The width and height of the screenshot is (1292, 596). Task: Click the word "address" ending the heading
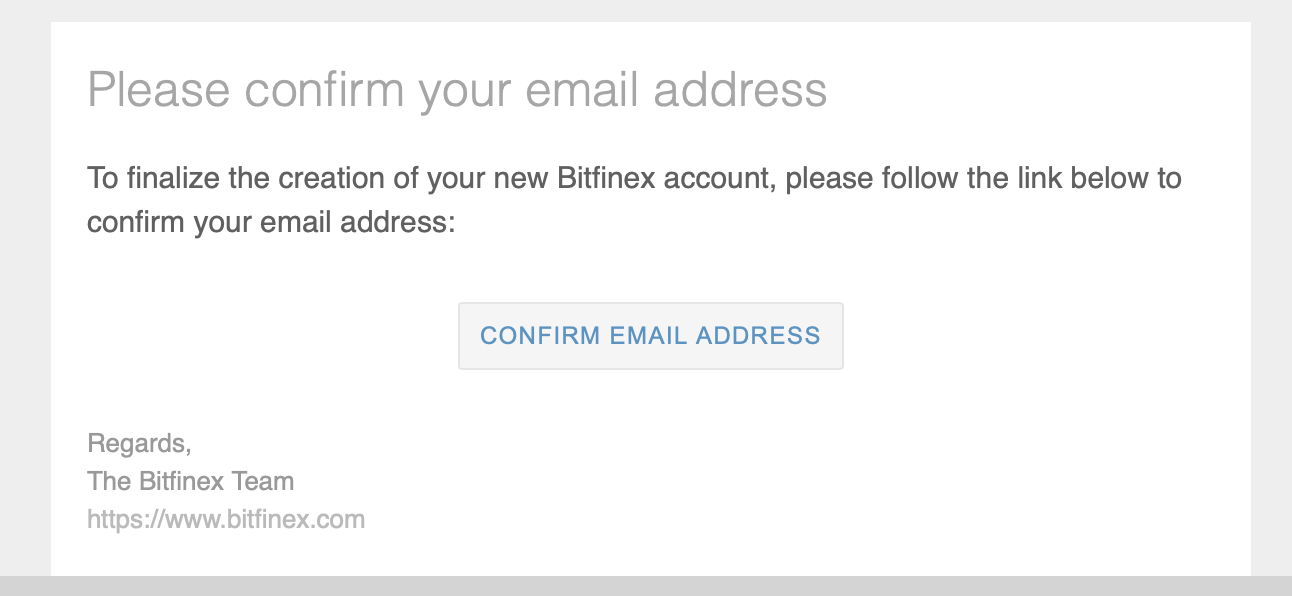point(739,91)
